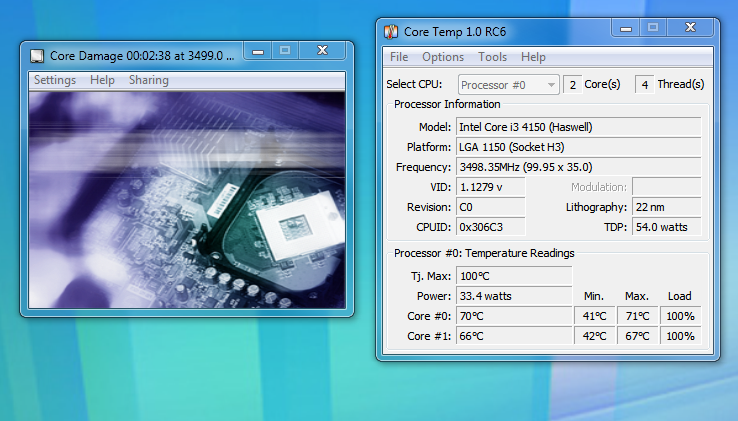Maximize the Core Temp window
Viewport: 738px width, 421px height.
pos(653,27)
